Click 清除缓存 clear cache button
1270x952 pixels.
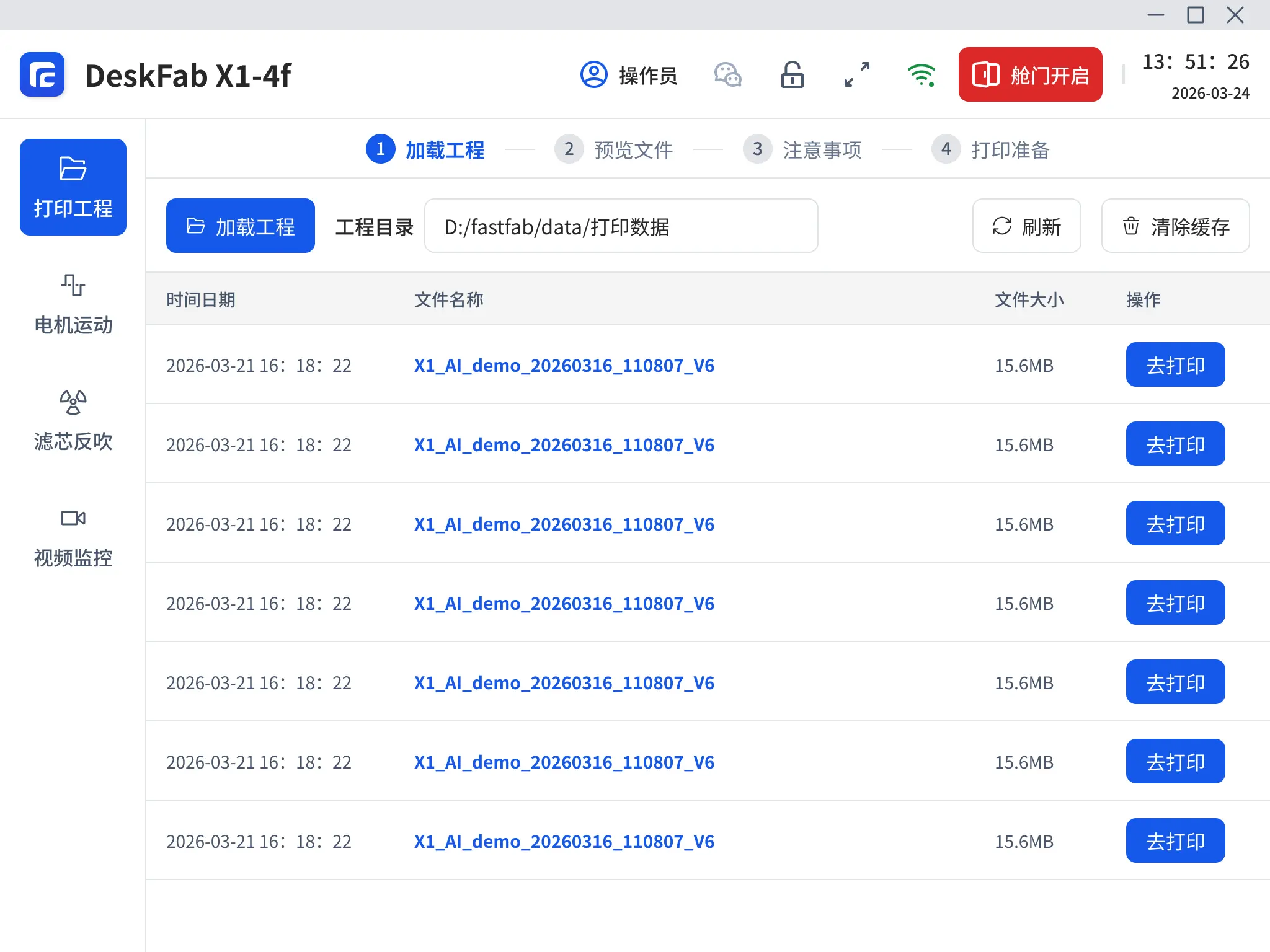pos(1175,226)
